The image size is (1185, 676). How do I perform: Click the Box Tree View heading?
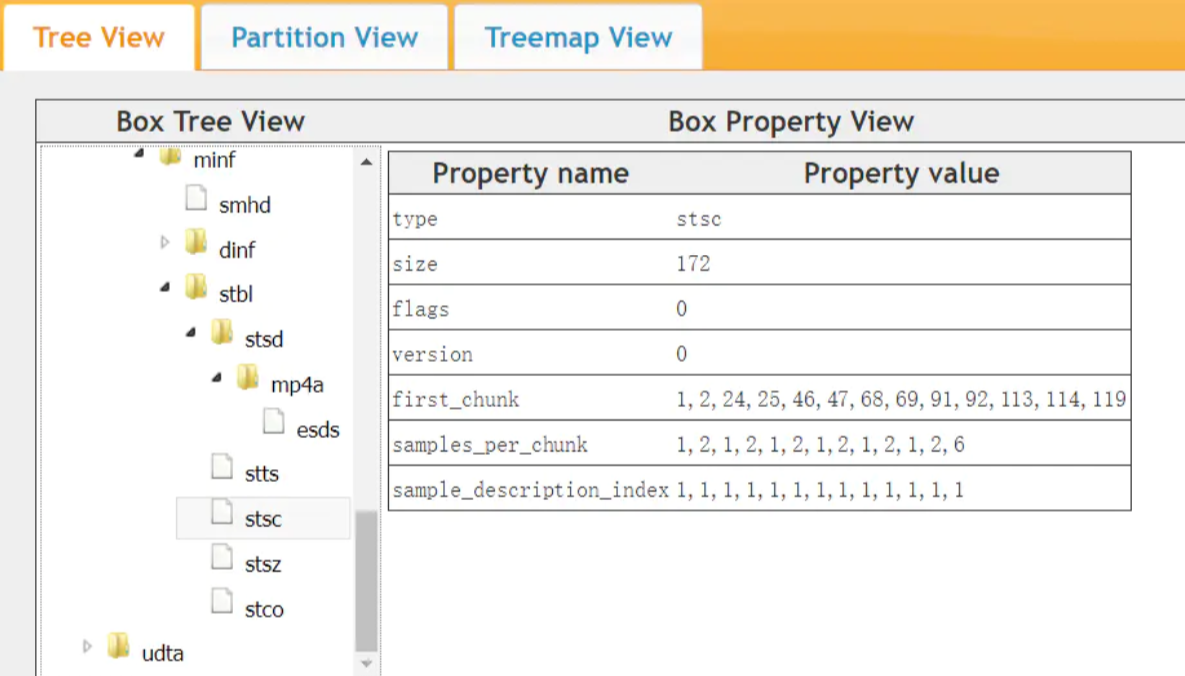point(210,122)
